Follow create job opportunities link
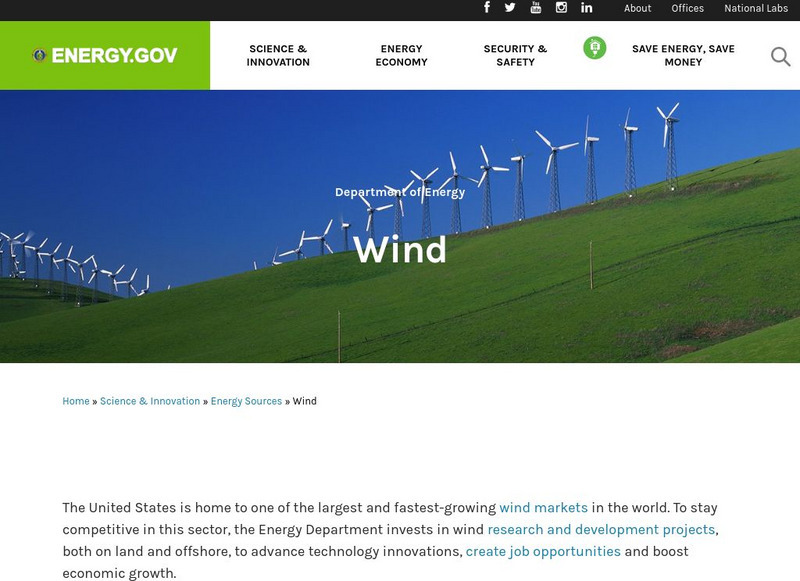Screen dimensions: 800x581 tap(543, 551)
